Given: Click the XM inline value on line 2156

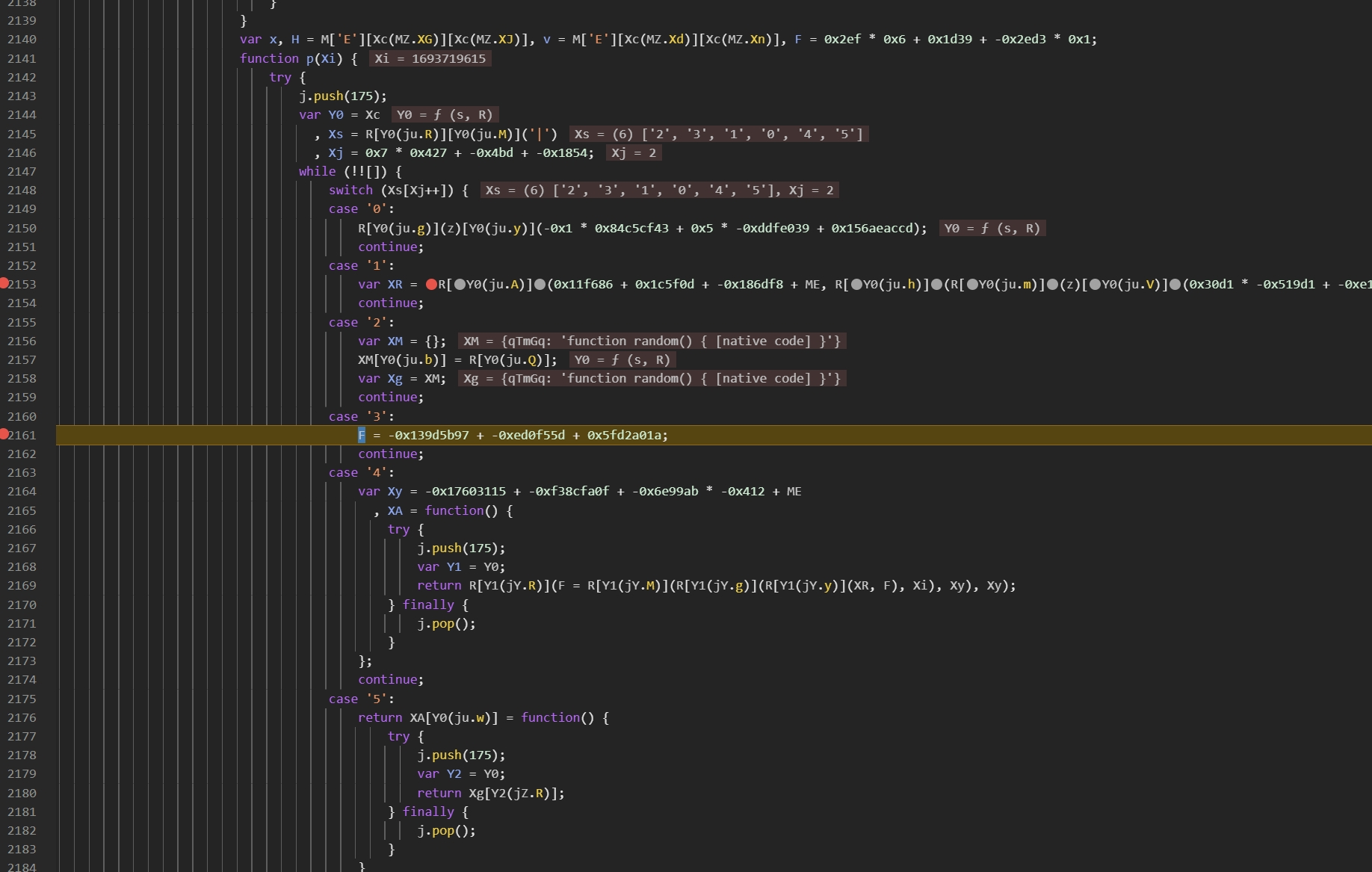Looking at the screenshot, I should pyautogui.click(x=651, y=341).
